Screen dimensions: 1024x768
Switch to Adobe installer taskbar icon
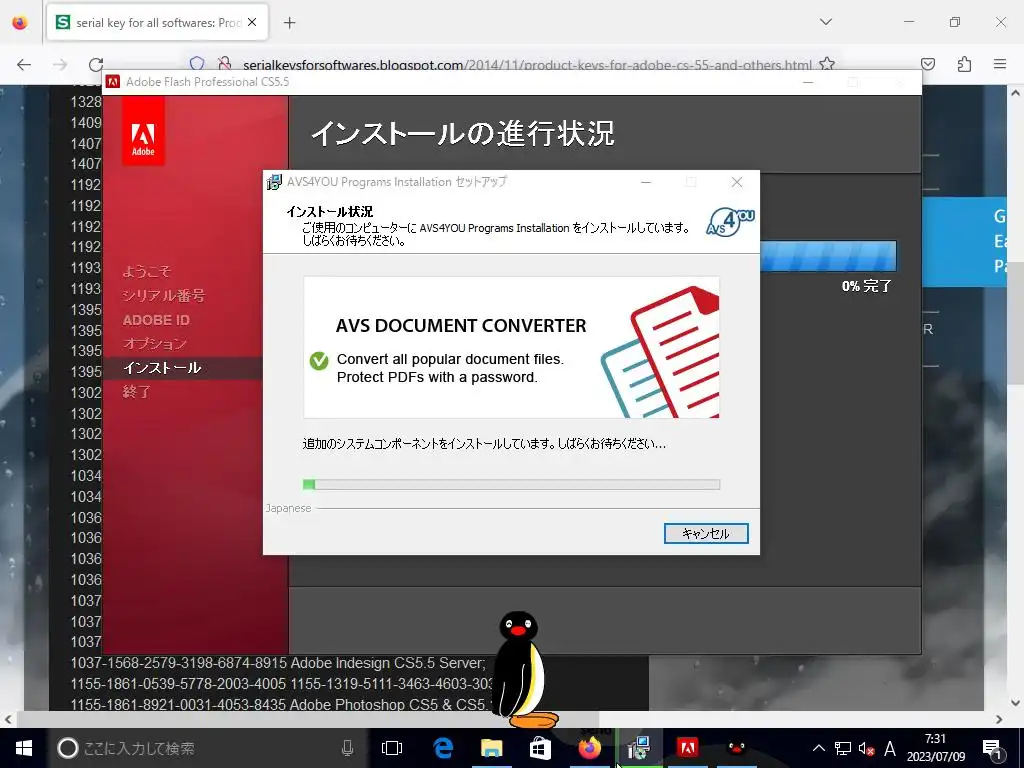click(x=688, y=748)
